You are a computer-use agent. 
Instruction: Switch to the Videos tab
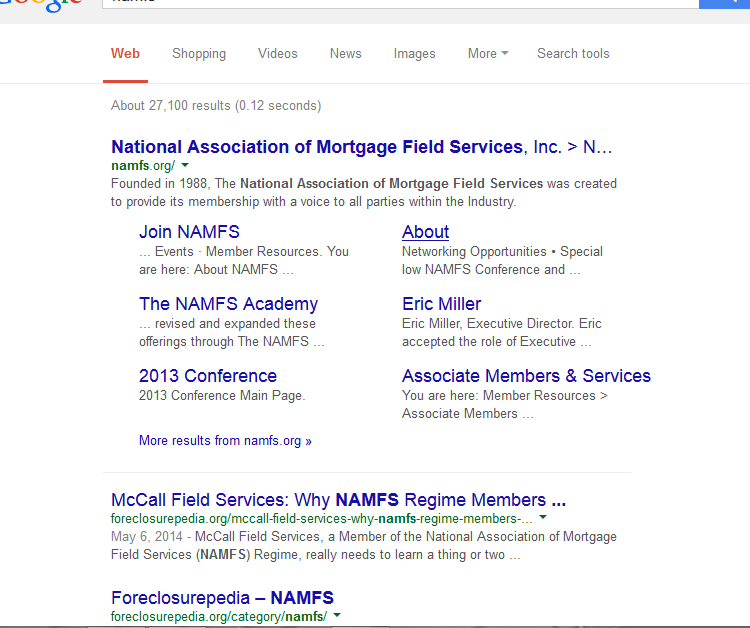point(278,54)
